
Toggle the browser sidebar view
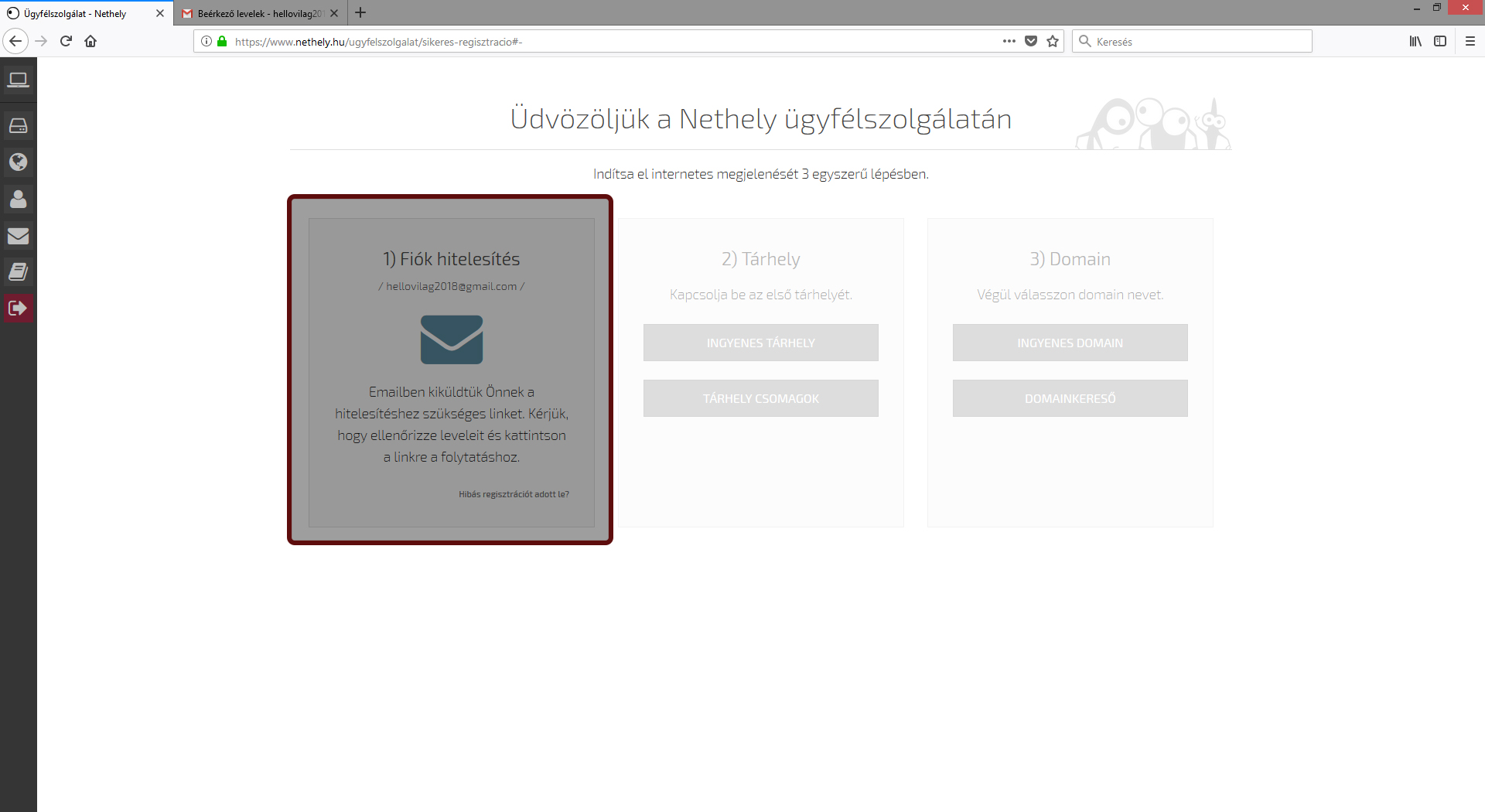1439,41
